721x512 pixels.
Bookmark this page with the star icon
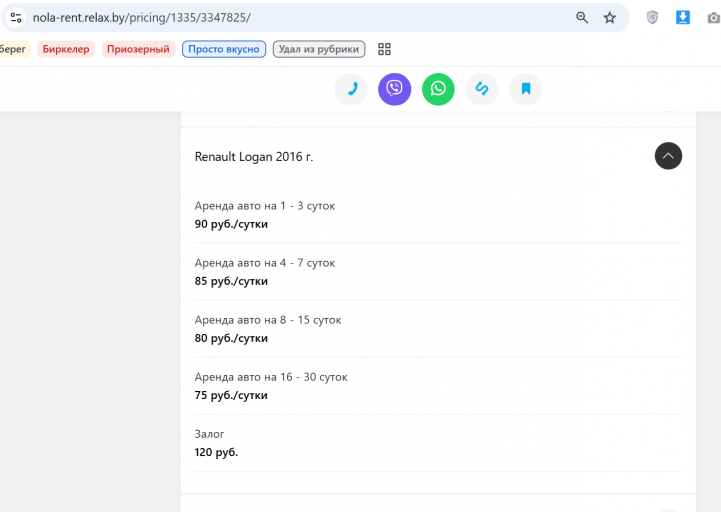click(610, 18)
